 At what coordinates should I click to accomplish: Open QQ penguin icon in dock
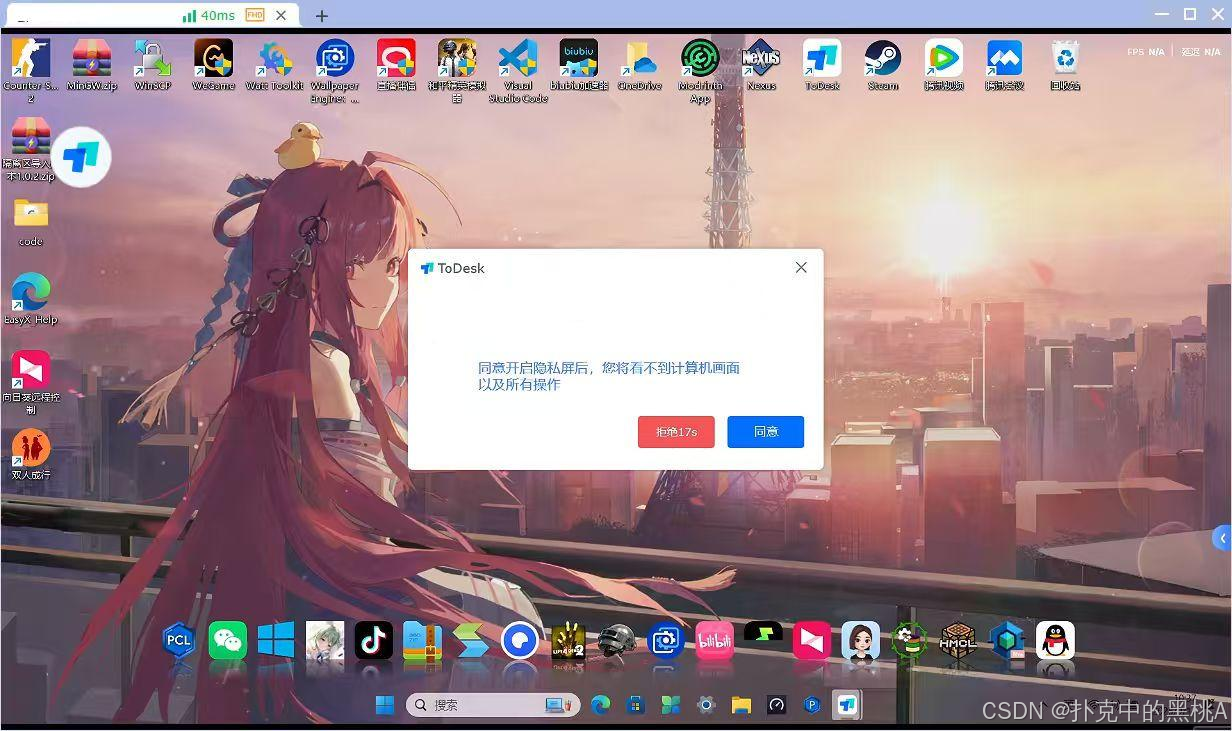click(1055, 640)
